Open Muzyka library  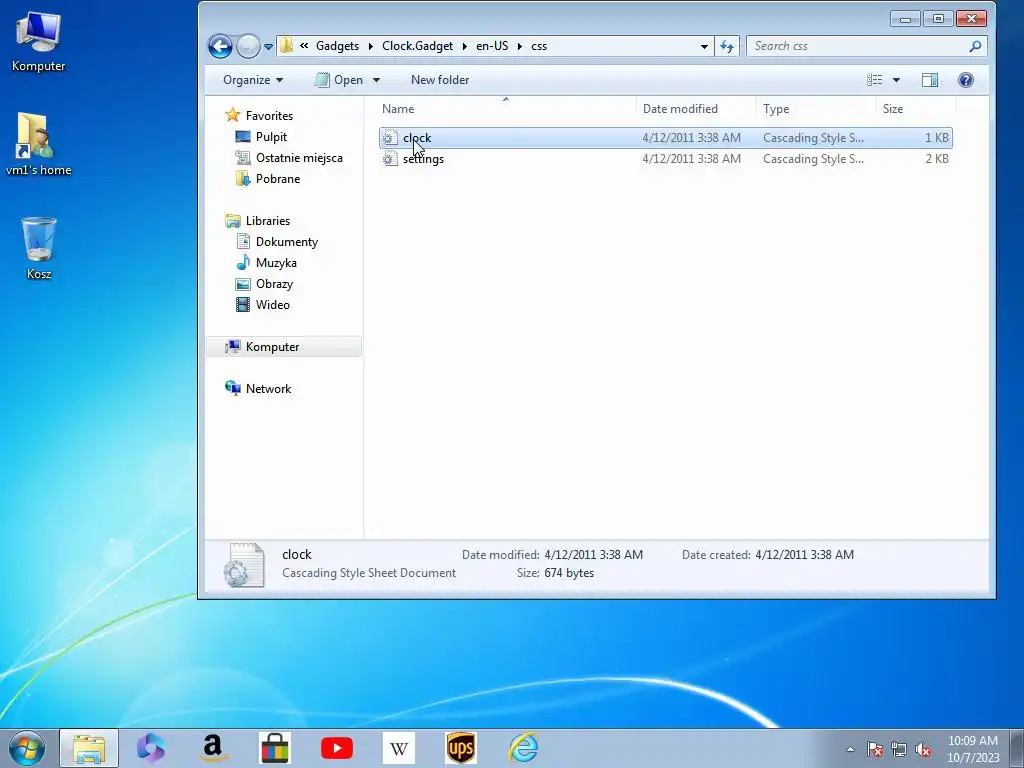[276, 263]
